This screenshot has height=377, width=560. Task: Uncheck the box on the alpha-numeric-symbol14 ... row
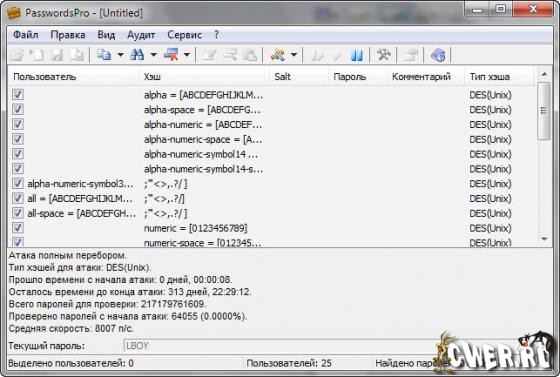pos(18,154)
